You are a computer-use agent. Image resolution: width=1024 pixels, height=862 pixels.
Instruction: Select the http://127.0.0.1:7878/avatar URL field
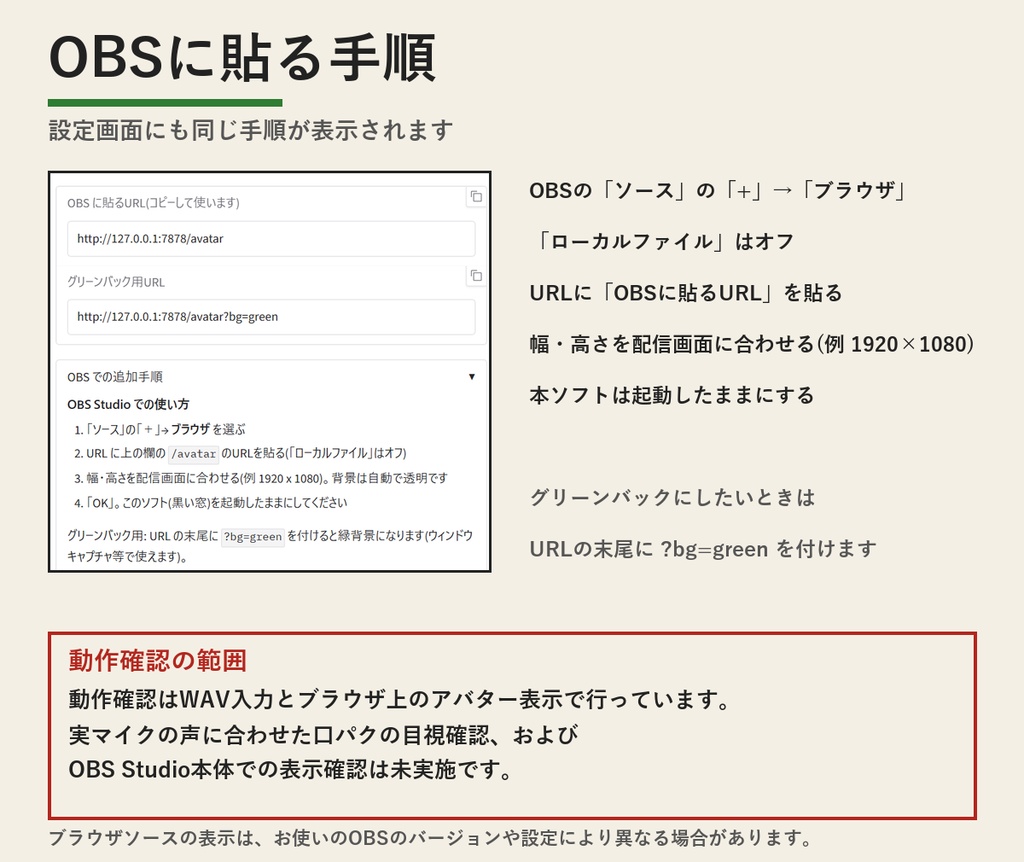pos(271,238)
